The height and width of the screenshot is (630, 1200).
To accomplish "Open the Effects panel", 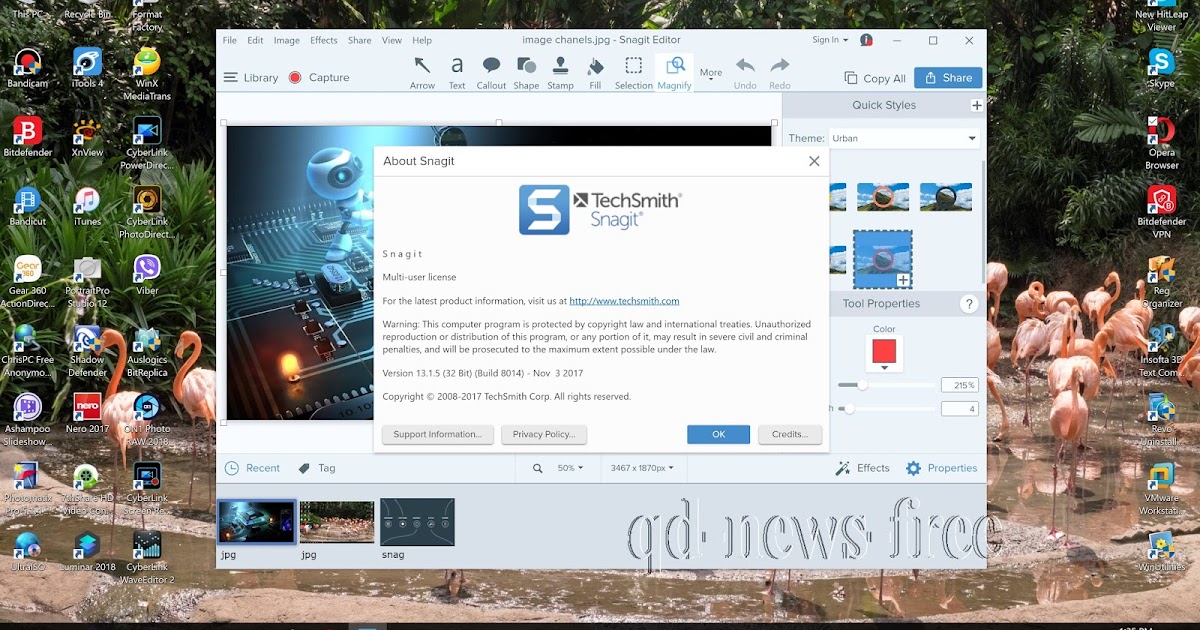I will [861, 468].
